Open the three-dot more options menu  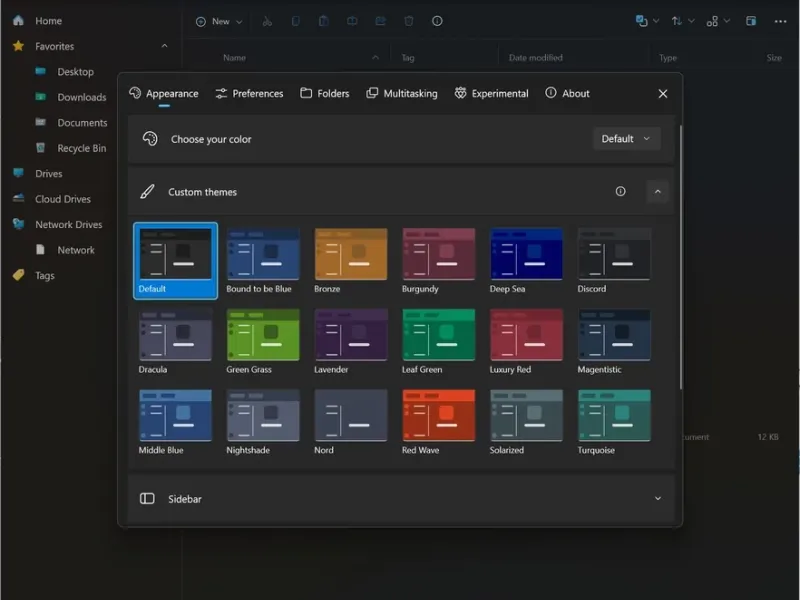coord(780,21)
